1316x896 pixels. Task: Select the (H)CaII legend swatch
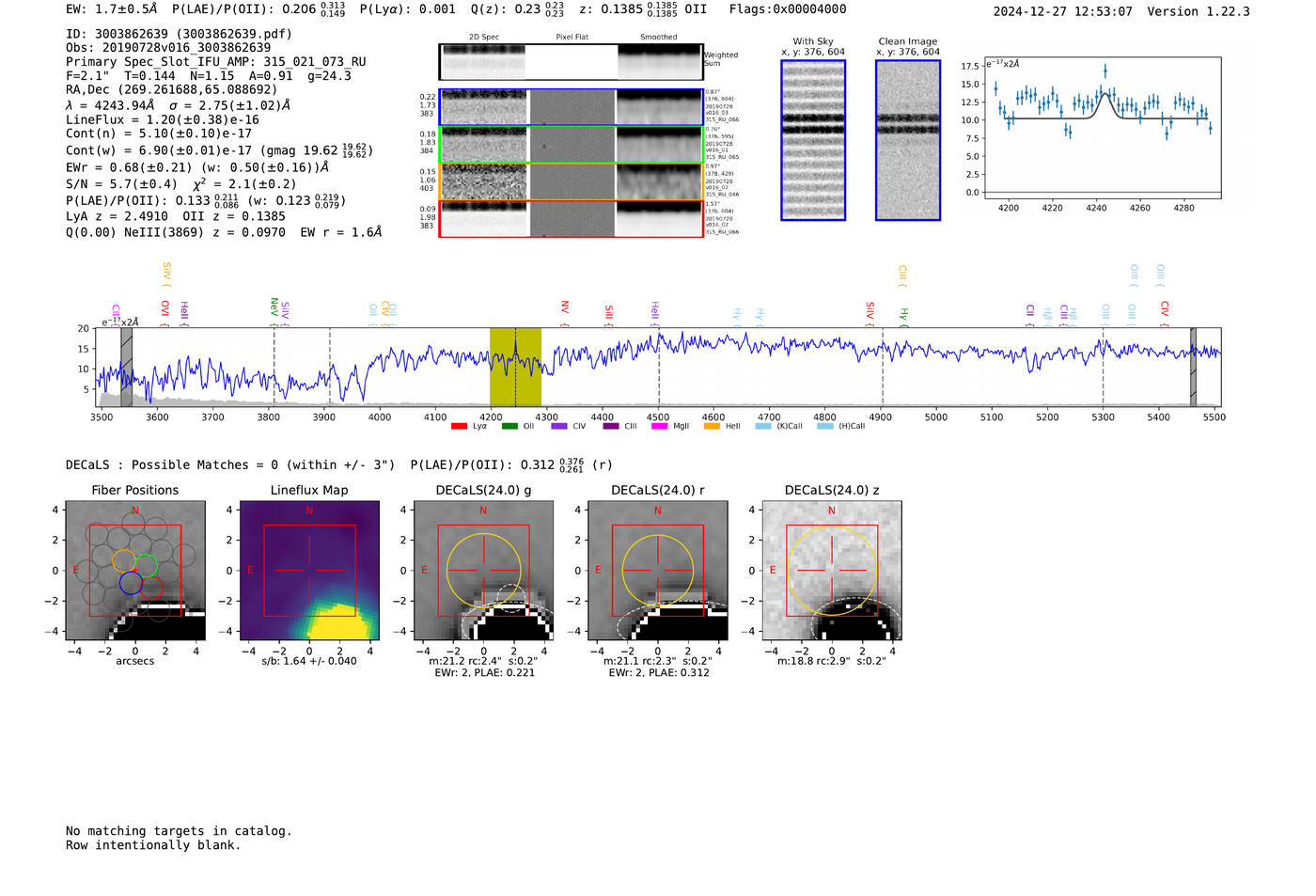[825, 427]
